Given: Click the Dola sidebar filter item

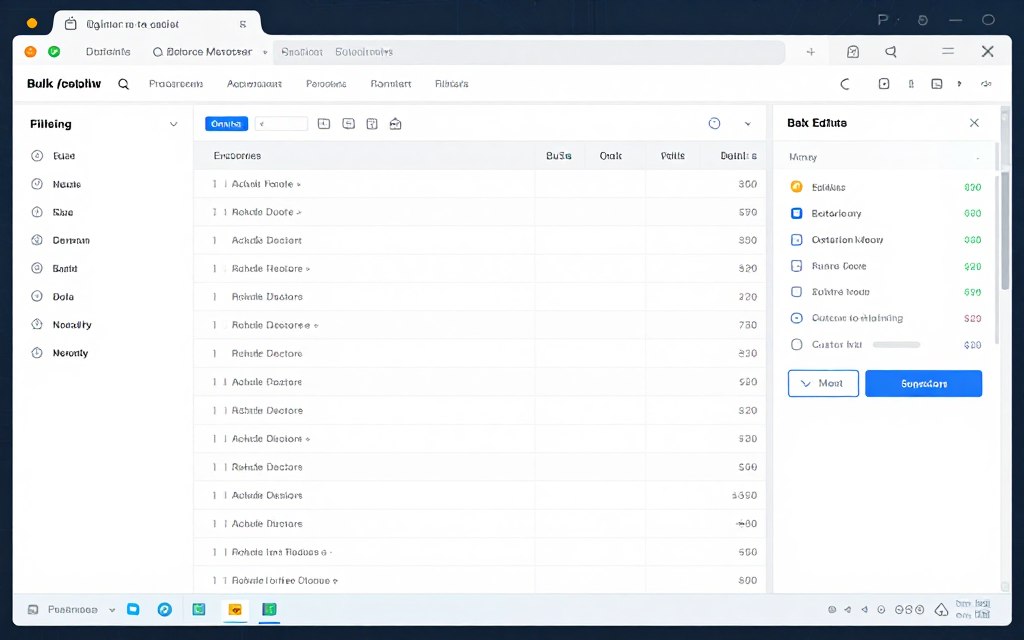Looking at the screenshot, I should pyautogui.click(x=63, y=296).
